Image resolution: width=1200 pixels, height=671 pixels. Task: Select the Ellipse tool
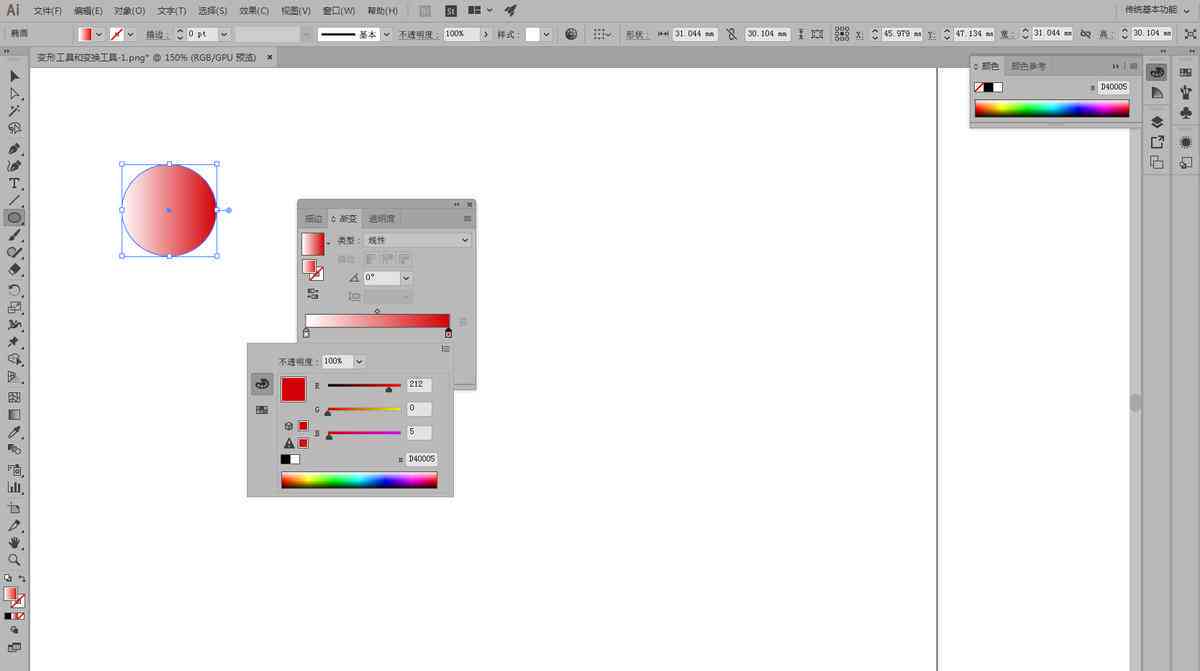click(x=15, y=217)
